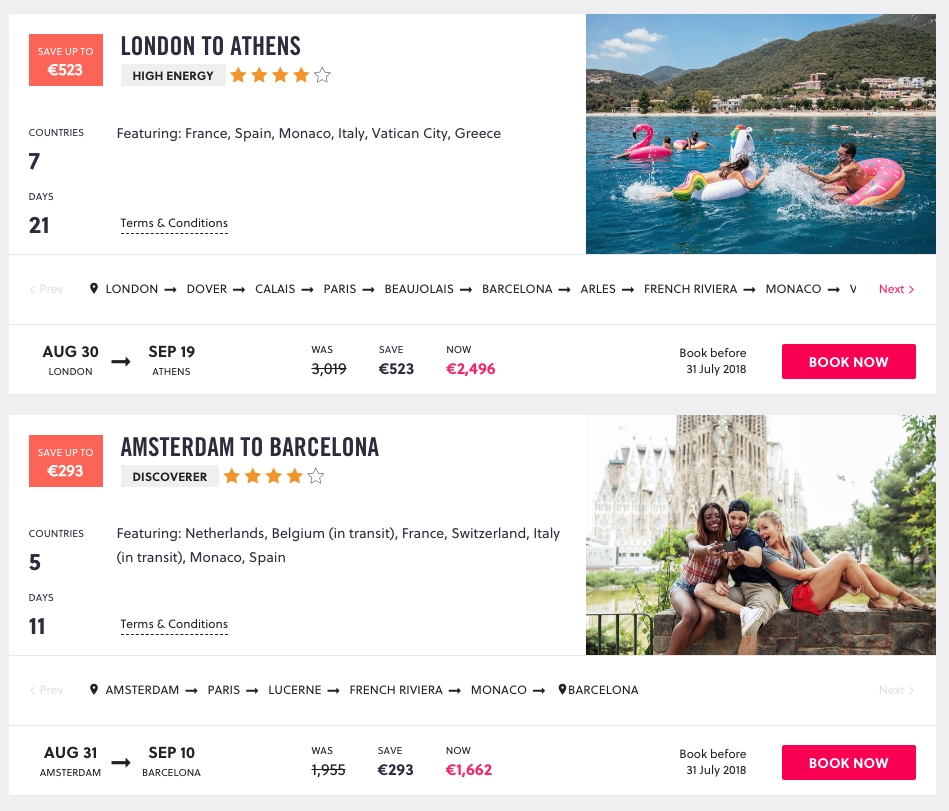Click the arrow between Aug 31 and Sep 10
Screen dimensions: 949x811
[x=121, y=763]
